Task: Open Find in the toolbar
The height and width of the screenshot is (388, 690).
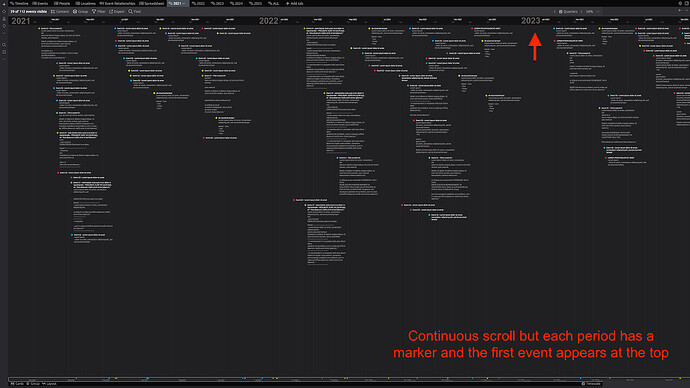Action: click(x=135, y=11)
